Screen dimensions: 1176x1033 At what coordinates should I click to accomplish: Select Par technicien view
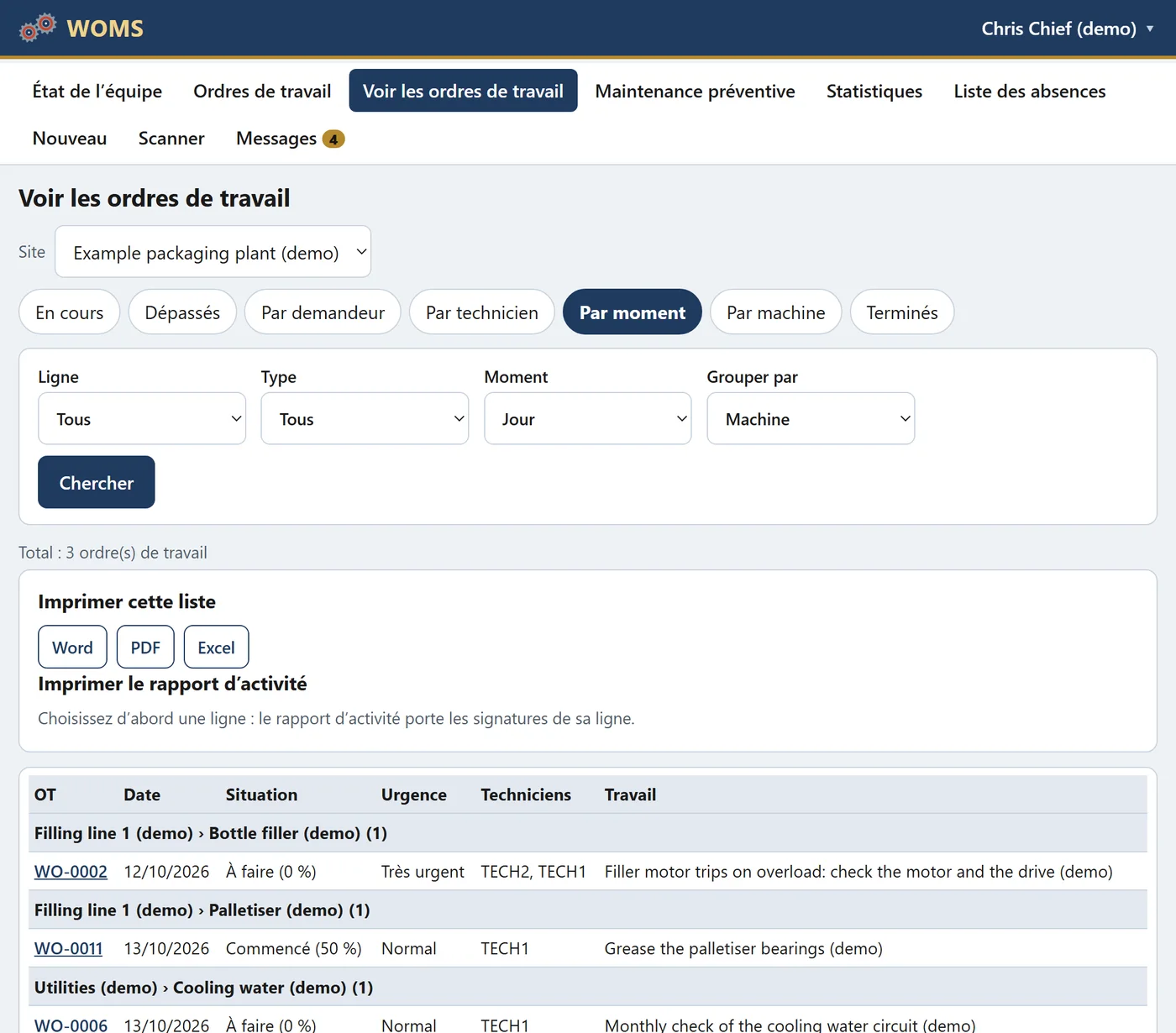(x=482, y=312)
